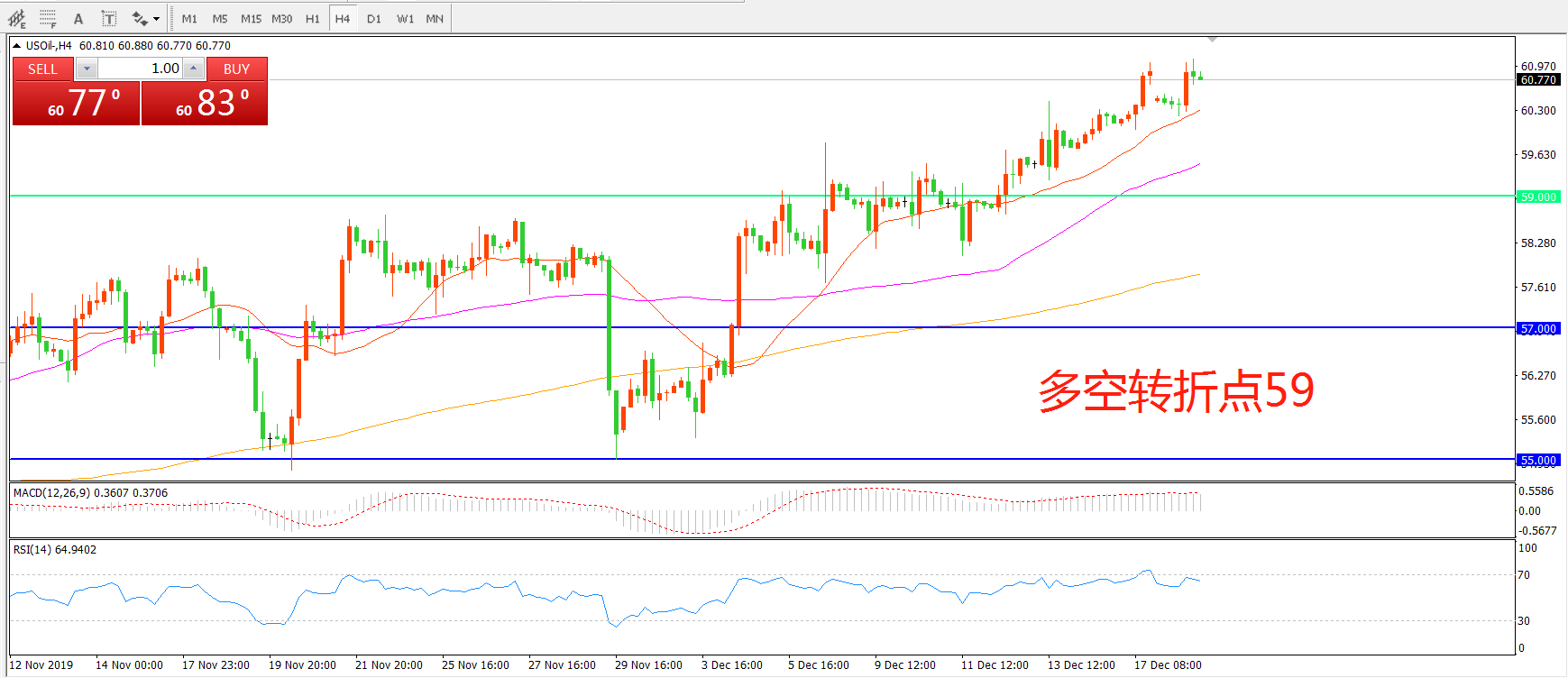Click the Arrows objects tool icon
Screen dimensions: 1568x678
139,18
